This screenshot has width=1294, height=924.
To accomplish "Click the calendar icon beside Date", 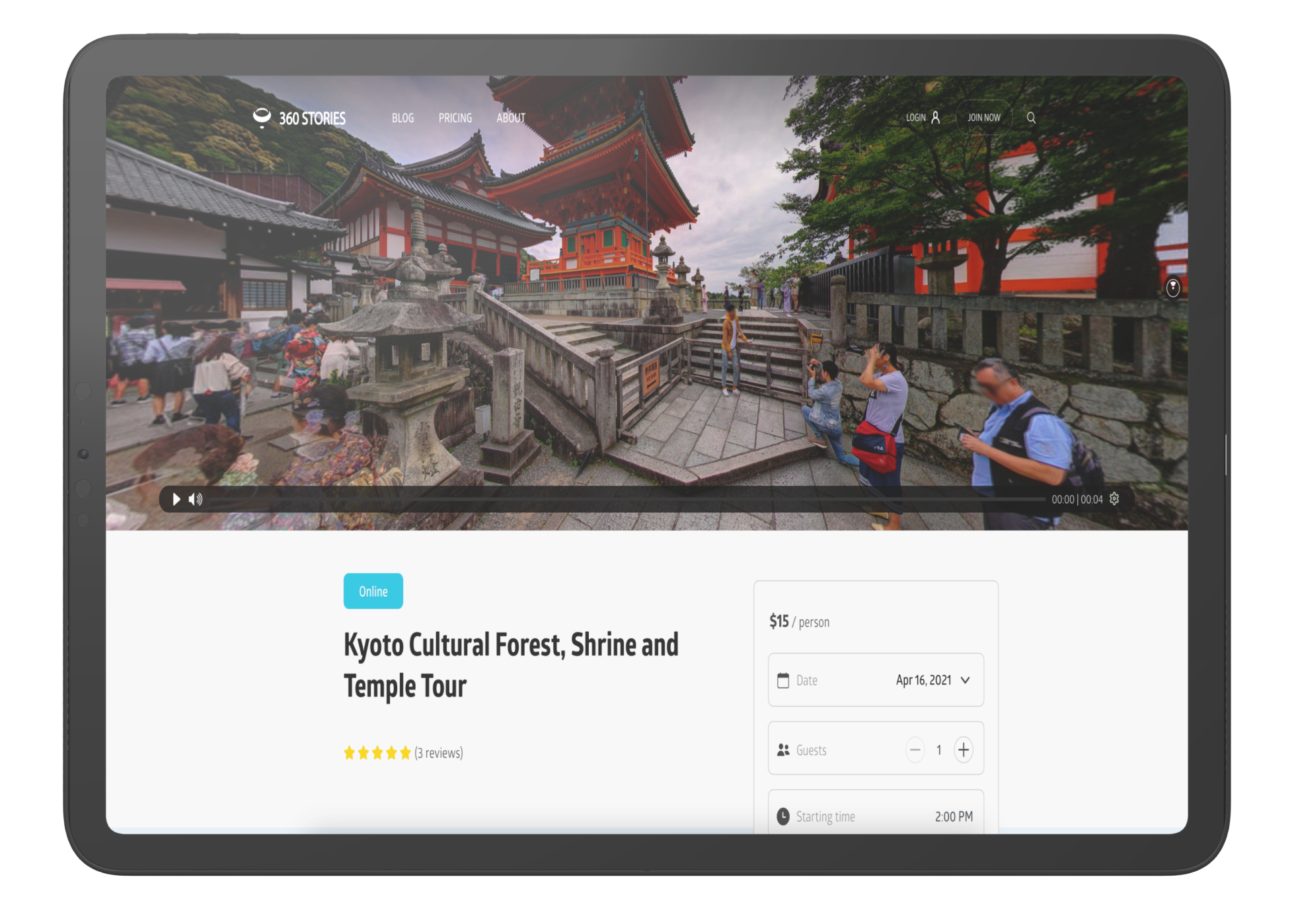I will click(784, 679).
